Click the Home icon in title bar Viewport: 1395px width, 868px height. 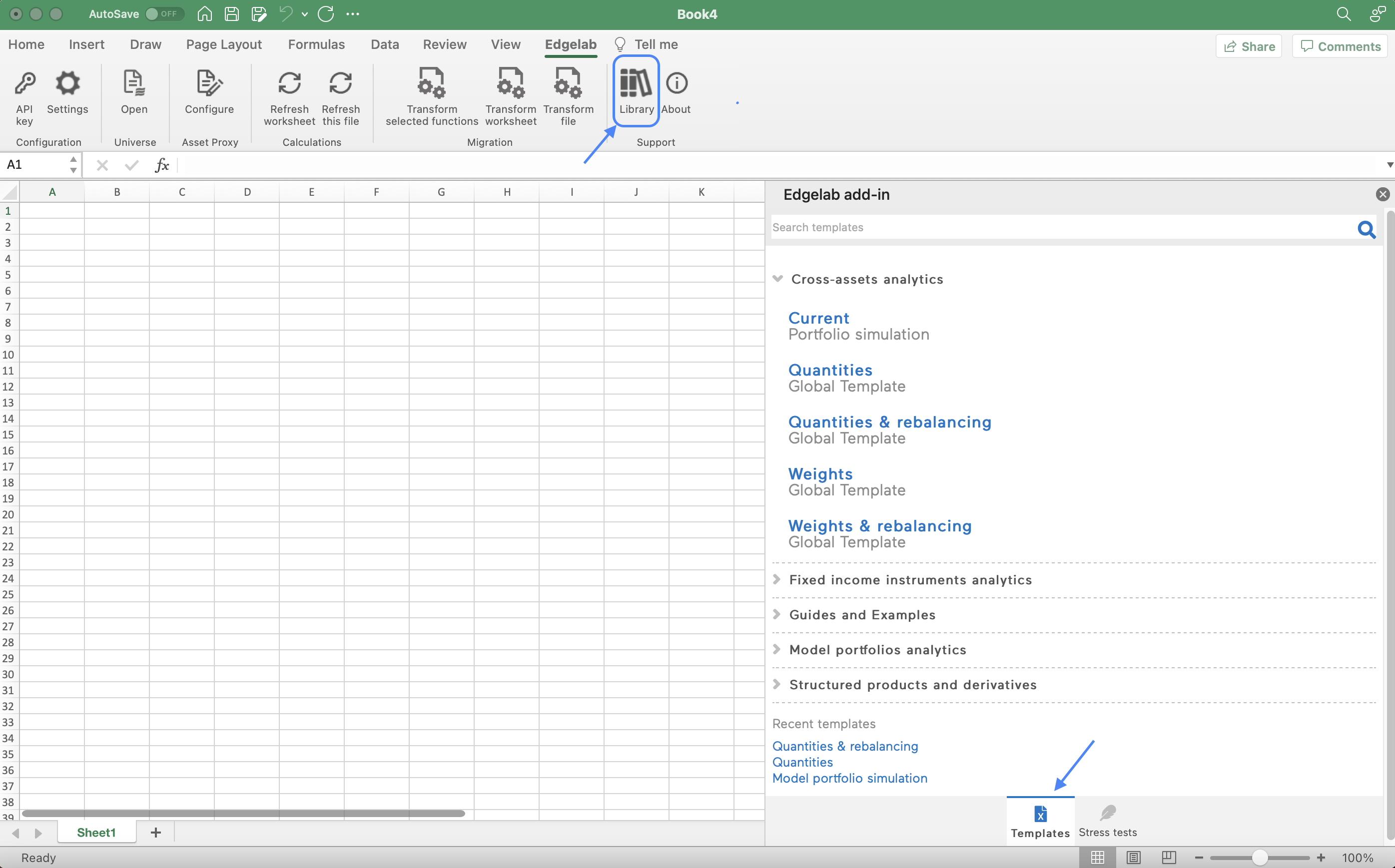(x=204, y=14)
